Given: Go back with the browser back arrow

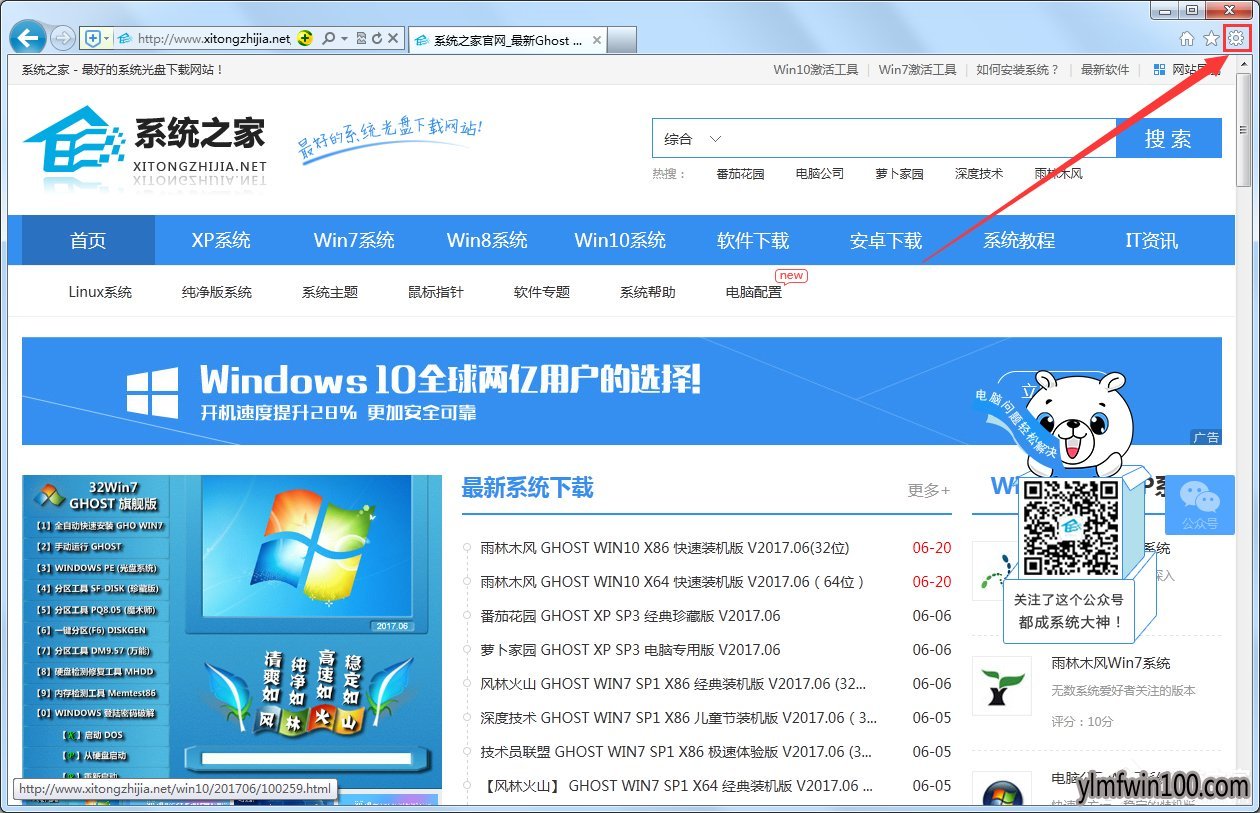Looking at the screenshot, I should [x=28, y=38].
